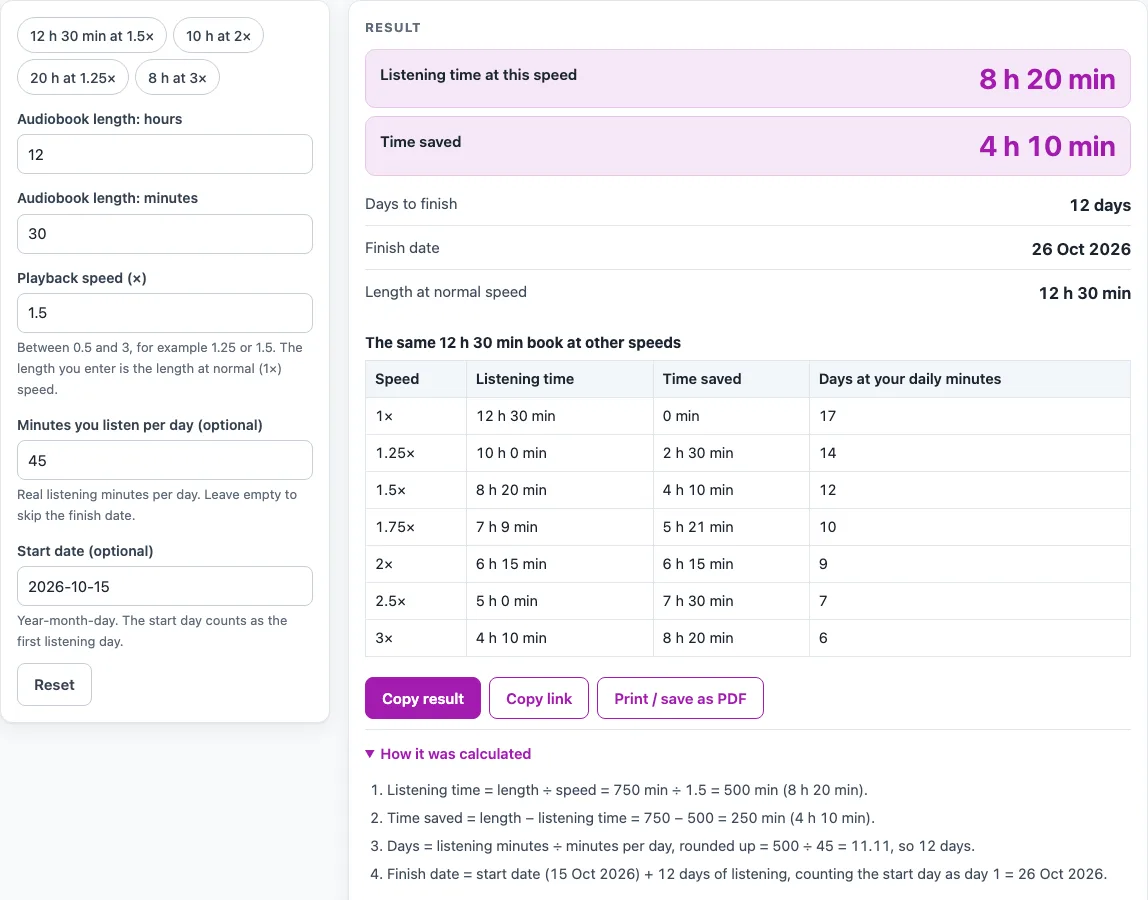Click the 4 h 10 min time saved headline value
This screenshot has width=1148, height=900.
pos(1047,146)
